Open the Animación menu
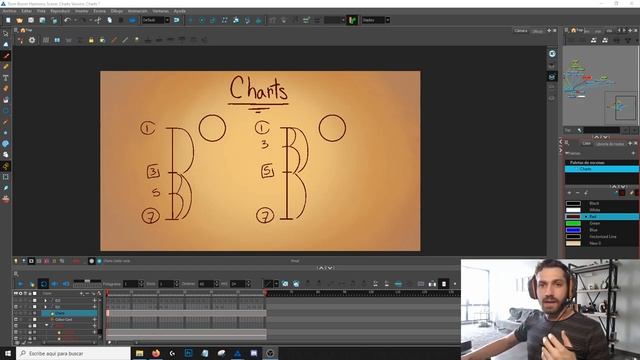Image resolution: width=640 pixels, height=360 pixels. [x=138, y=11]
